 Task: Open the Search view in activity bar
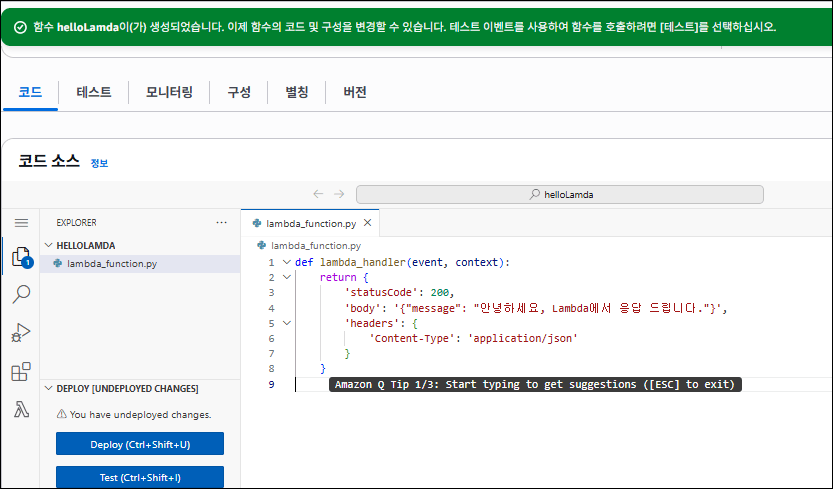pos(21,294)
